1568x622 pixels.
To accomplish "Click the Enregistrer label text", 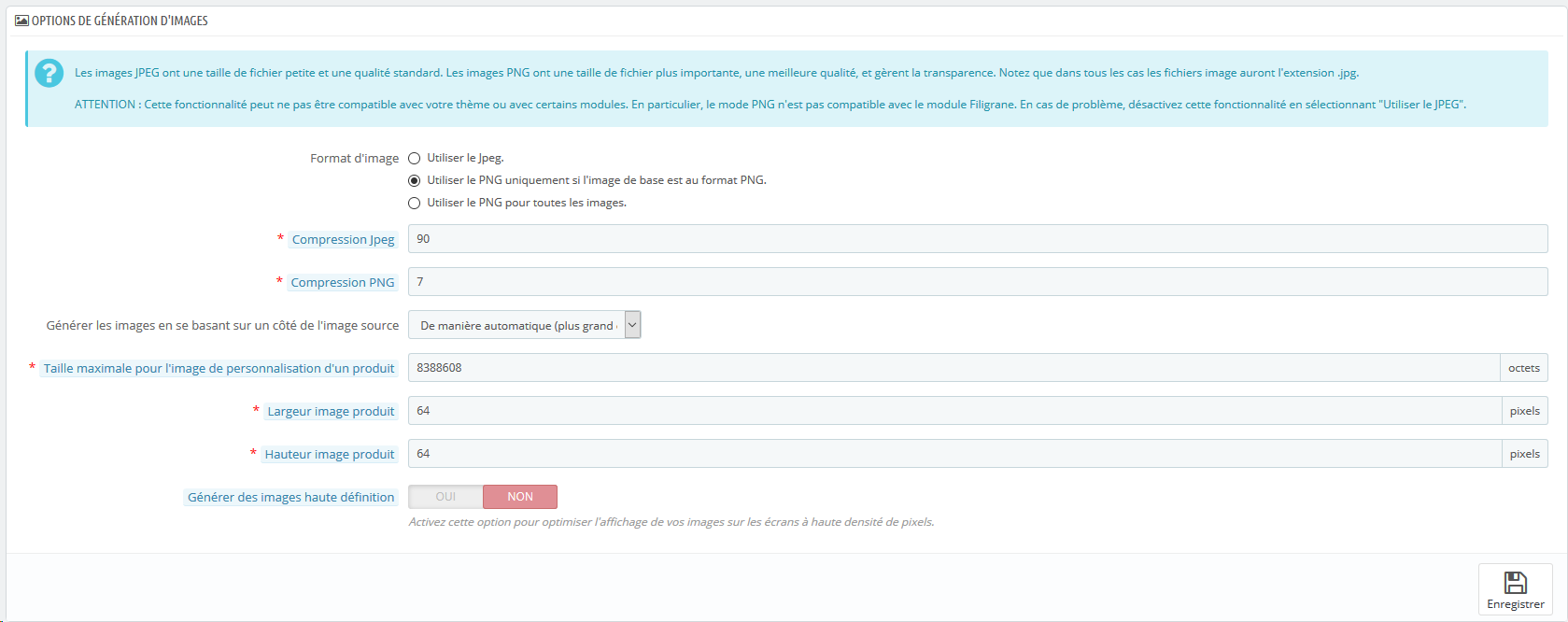I will (1516, 604).
